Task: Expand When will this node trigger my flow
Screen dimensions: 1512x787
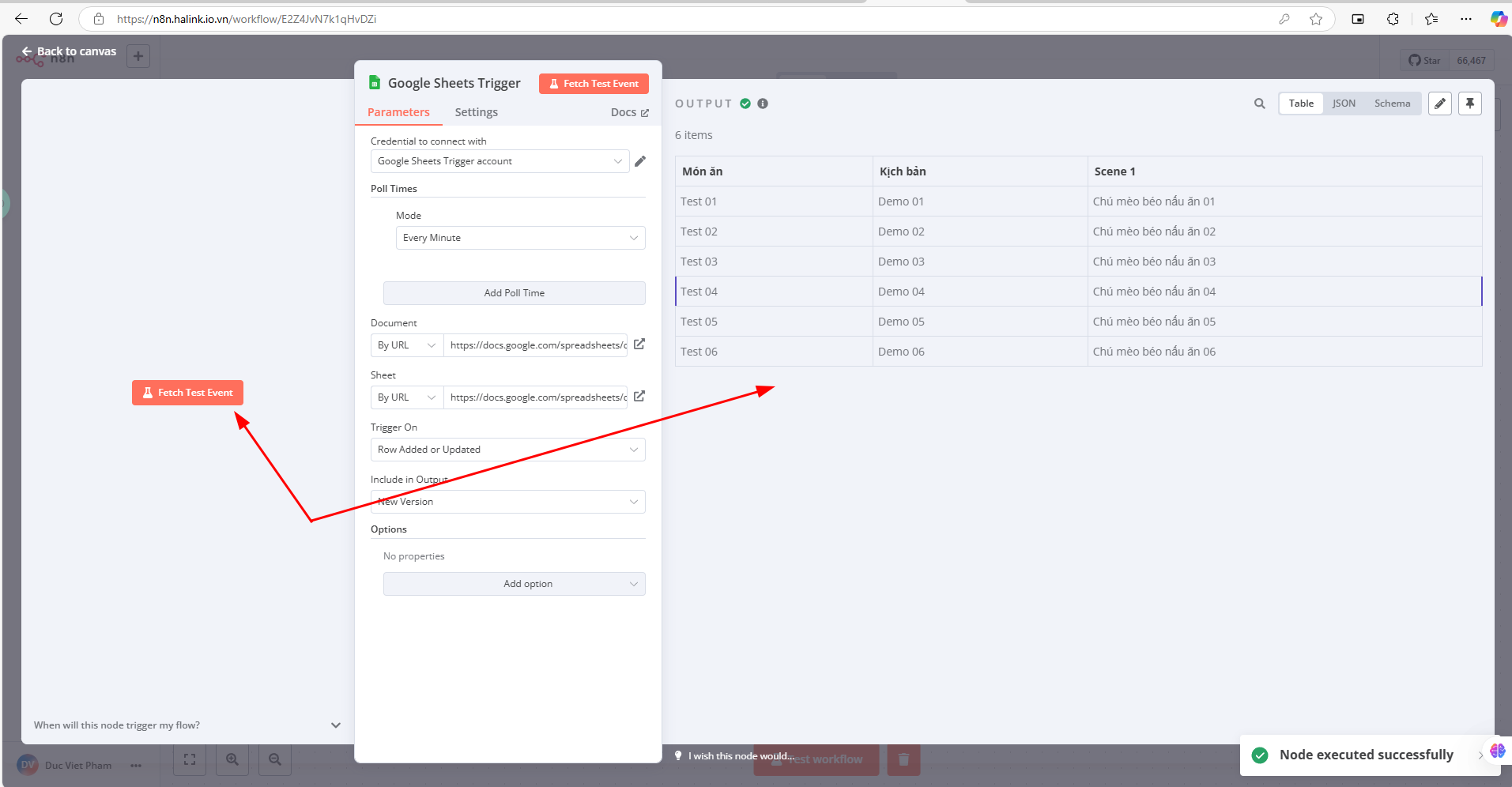Action: tap(187, 725)
